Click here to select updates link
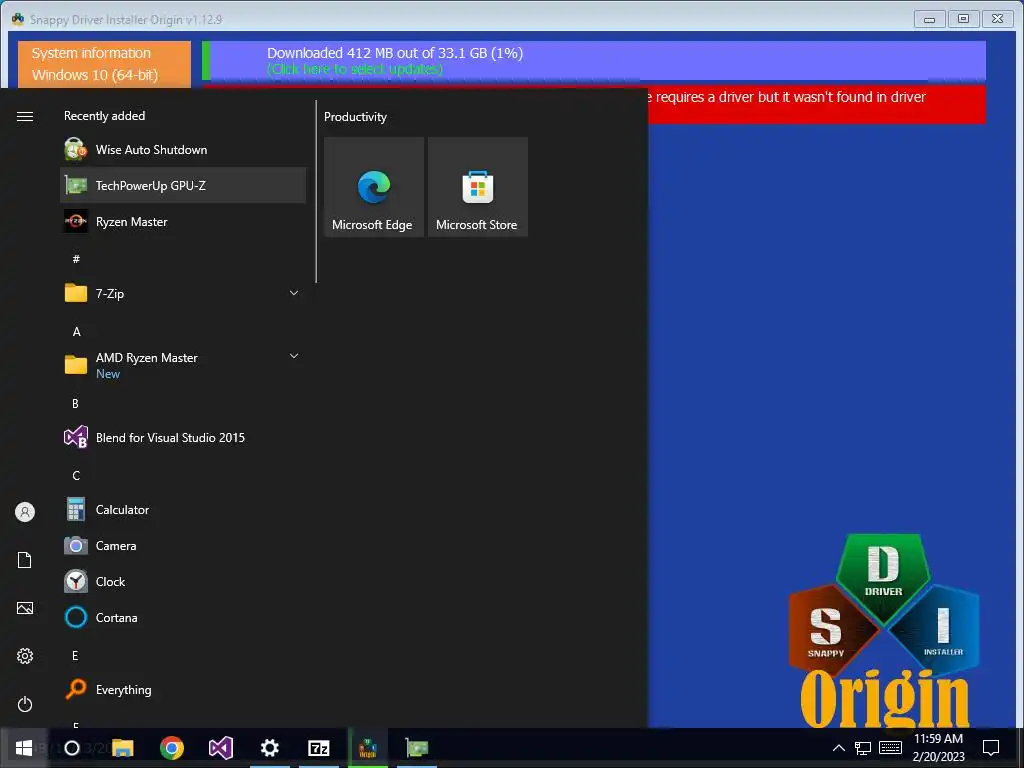Screen dimensions: 1024x768 click(355, 69)
